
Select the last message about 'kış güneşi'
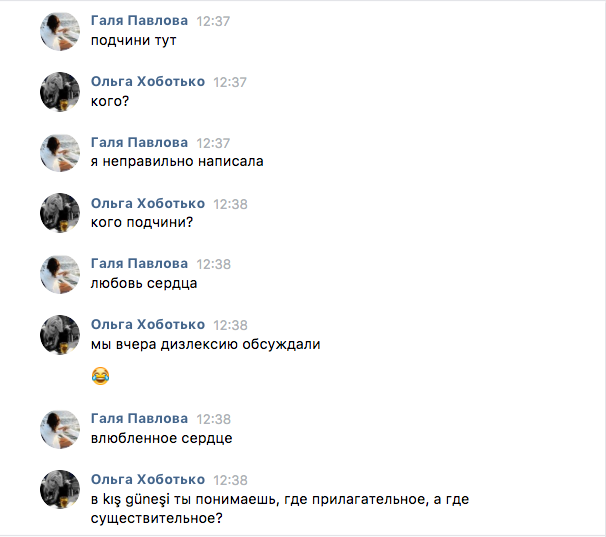[x=280, y=508]
